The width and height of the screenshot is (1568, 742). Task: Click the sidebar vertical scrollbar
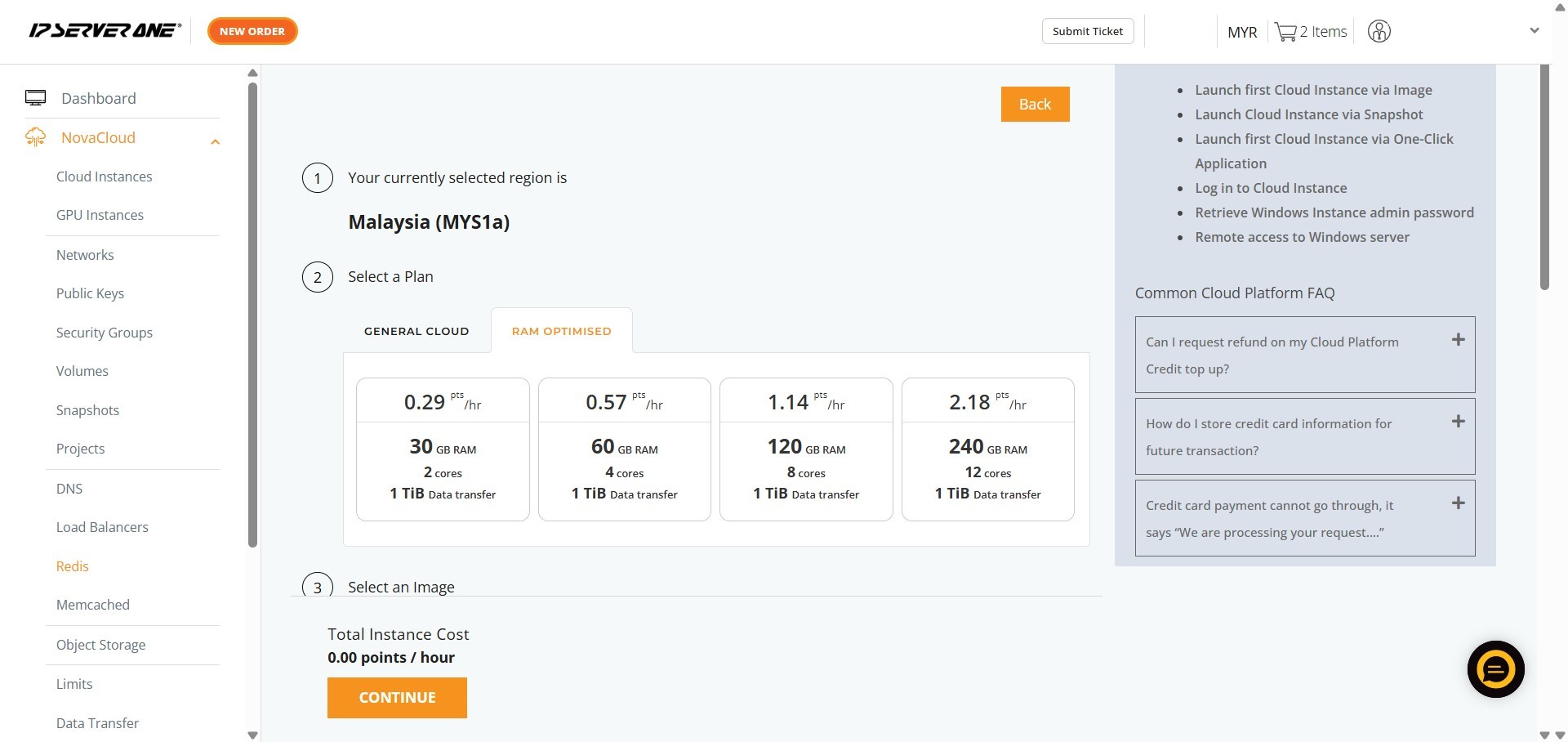[x=252, y=315]
